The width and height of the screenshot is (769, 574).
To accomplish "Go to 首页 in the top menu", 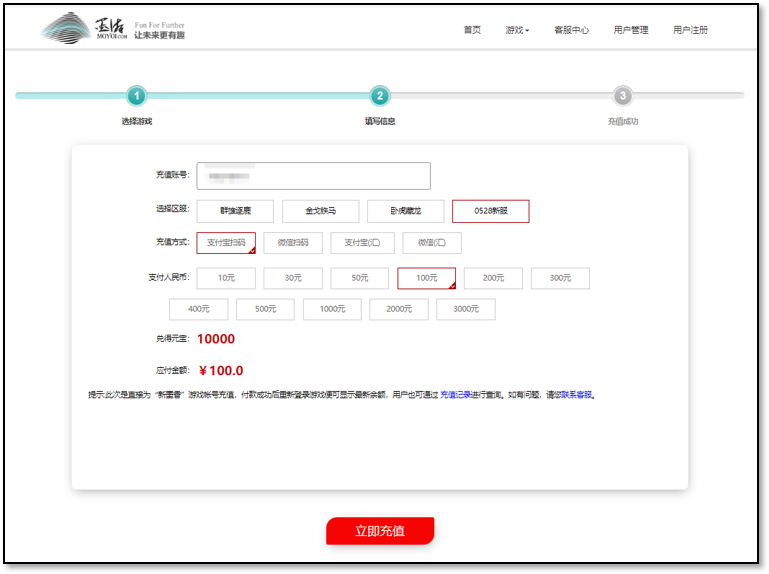I will point(472,30).
